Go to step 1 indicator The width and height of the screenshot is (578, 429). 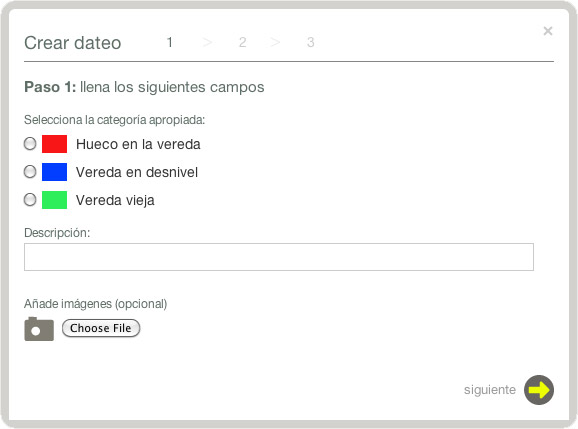[170, 42]
